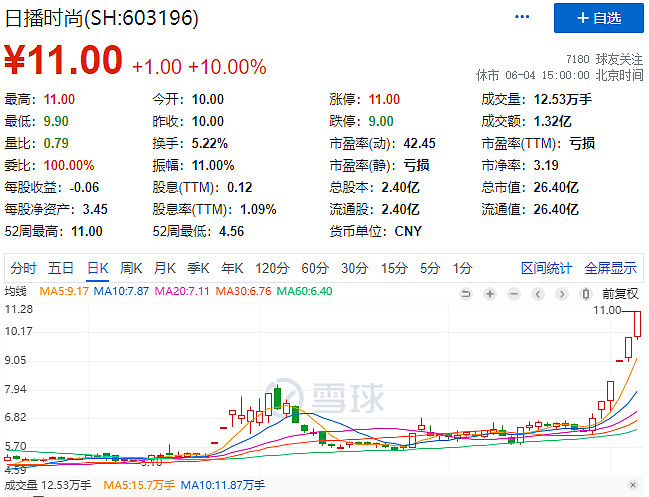Switch to 分时 tab

24,268
